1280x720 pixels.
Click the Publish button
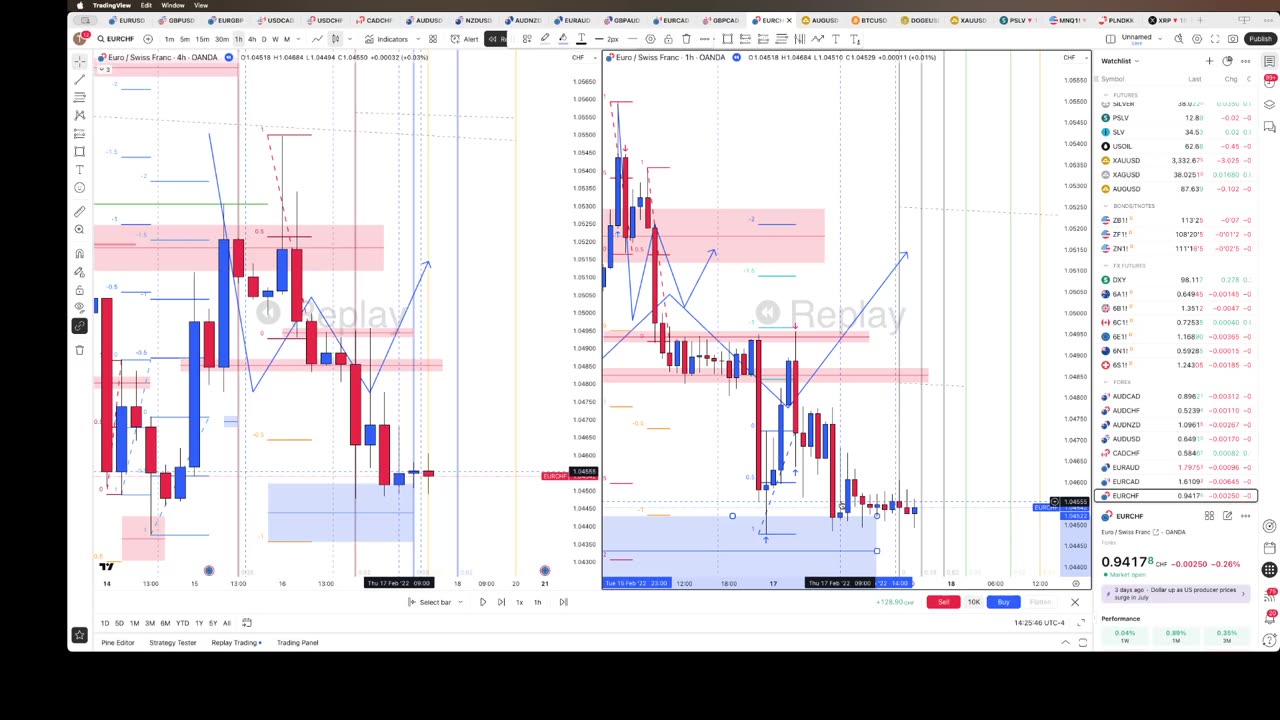click(1260, 39)
